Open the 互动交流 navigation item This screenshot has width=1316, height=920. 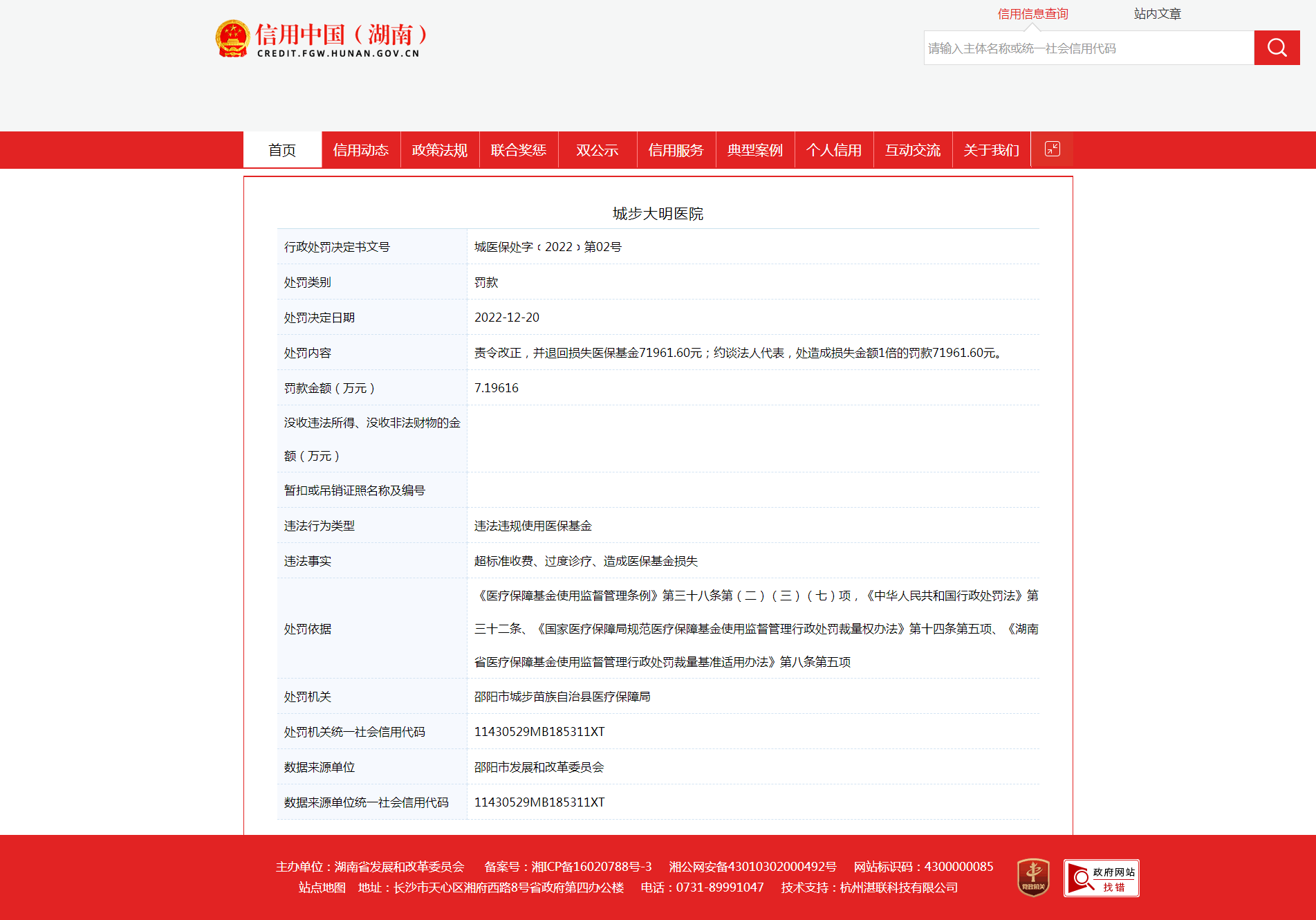[x=913, y=150]
